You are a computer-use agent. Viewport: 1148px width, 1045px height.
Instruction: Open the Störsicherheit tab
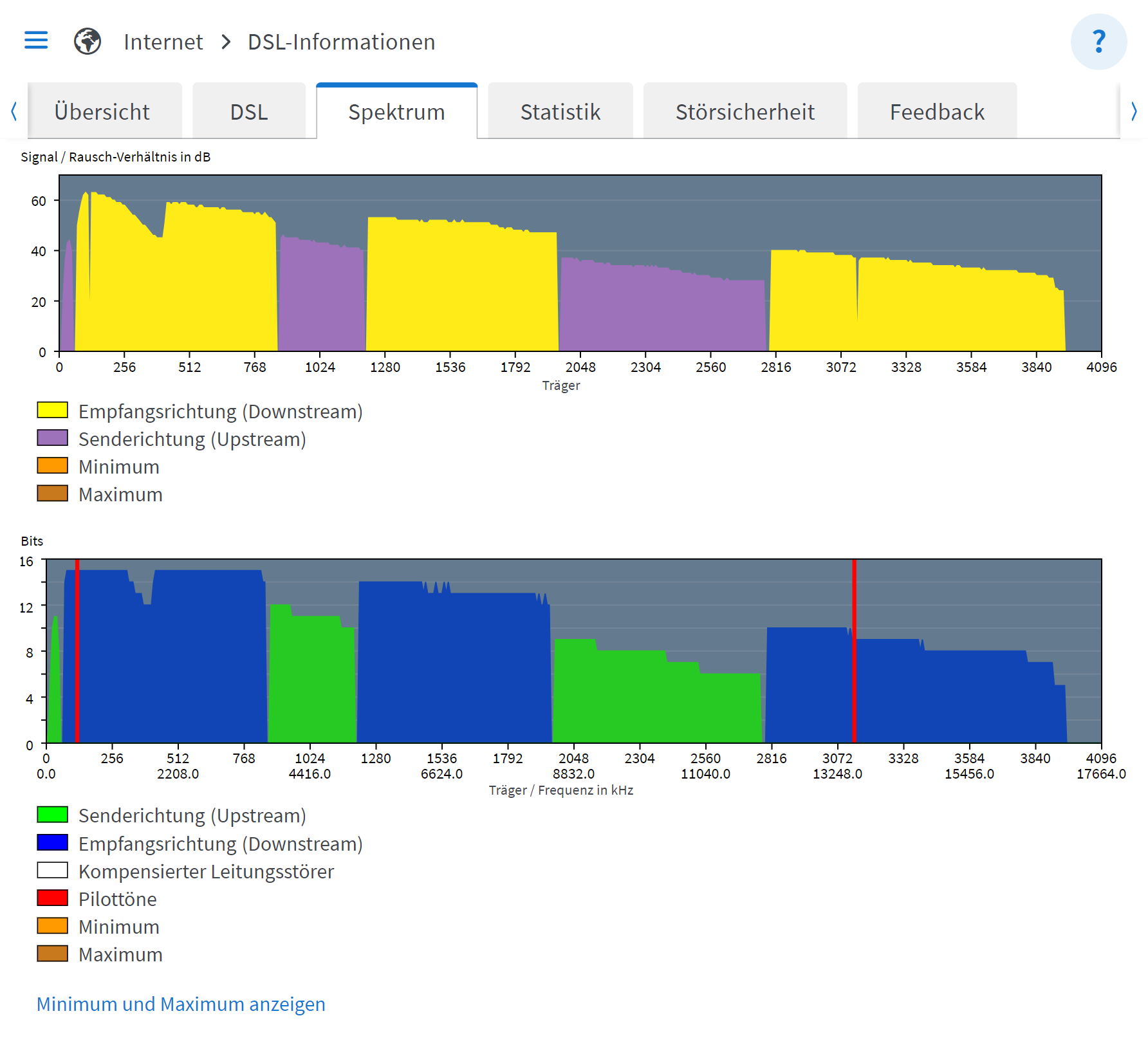click(745, 112)
